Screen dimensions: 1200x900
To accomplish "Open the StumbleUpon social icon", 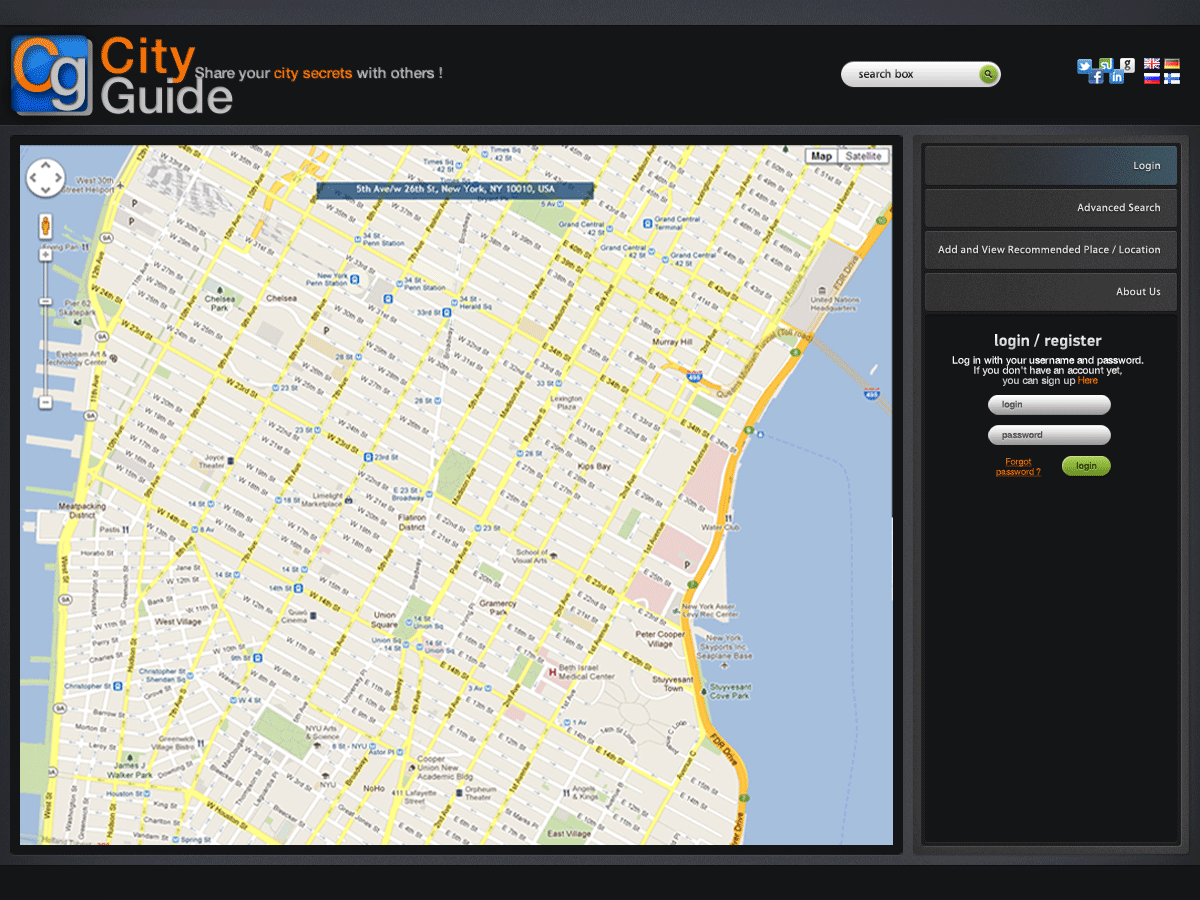I will pyautogui.click(x=1106, y=65).
